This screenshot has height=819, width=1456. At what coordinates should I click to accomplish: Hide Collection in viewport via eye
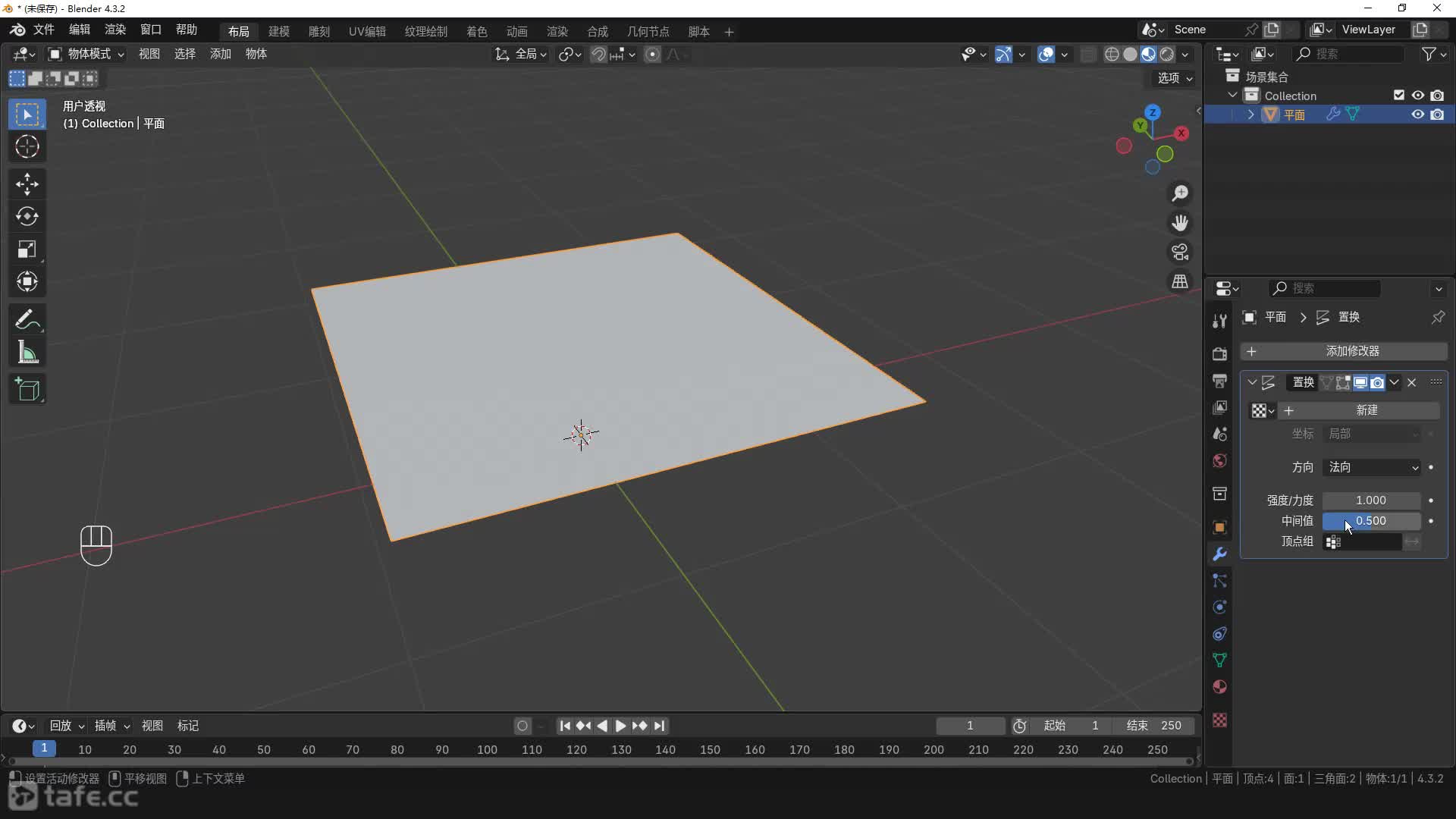coord(1417,96)
